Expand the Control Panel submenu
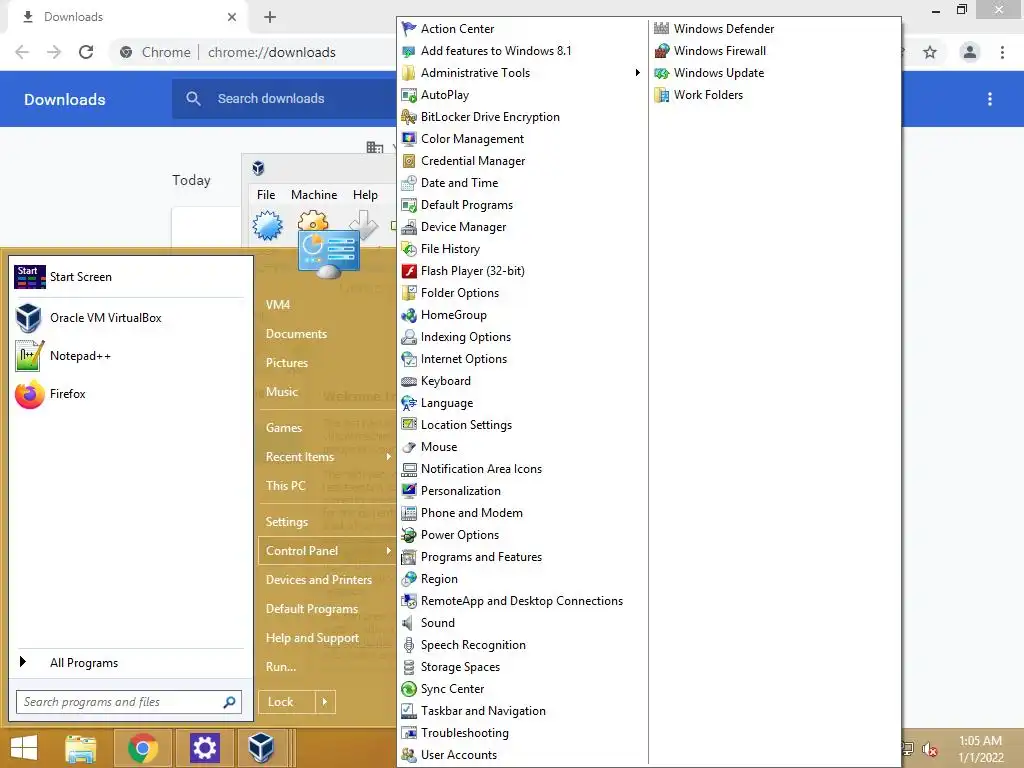1024x768 pixels. (x=389, y=551)
